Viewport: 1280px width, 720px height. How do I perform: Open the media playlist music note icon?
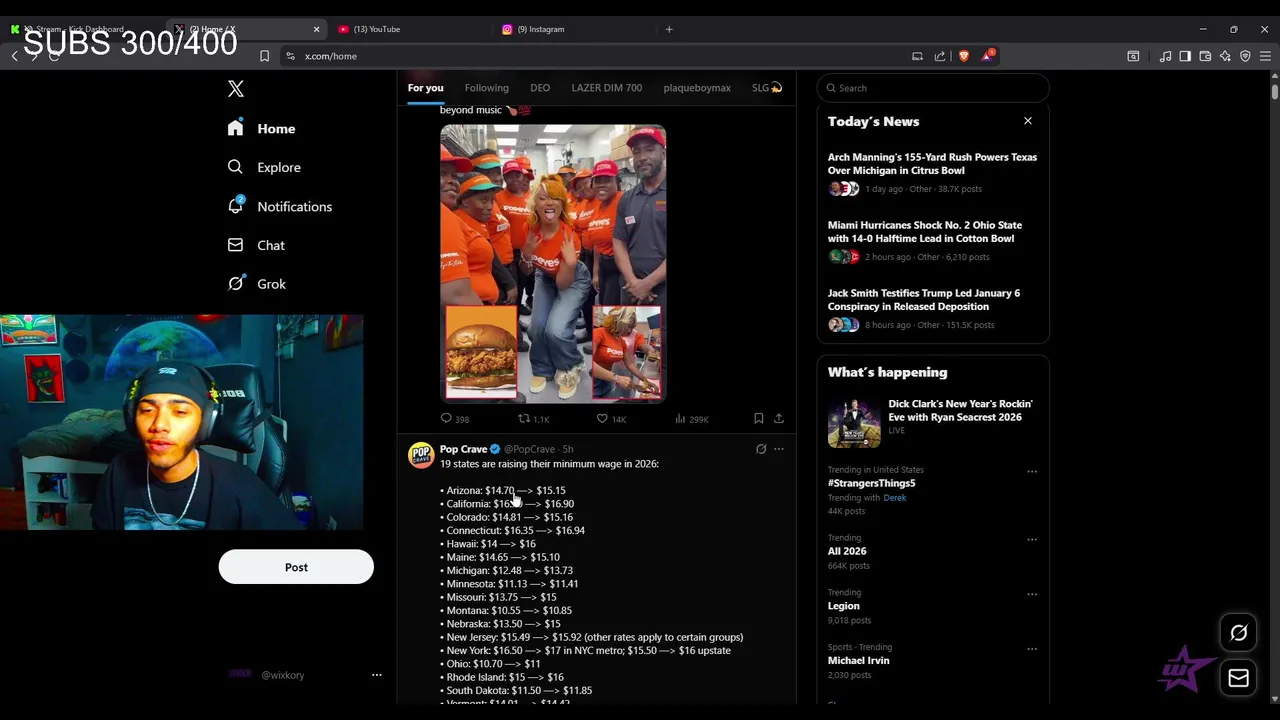(1165, 56)
